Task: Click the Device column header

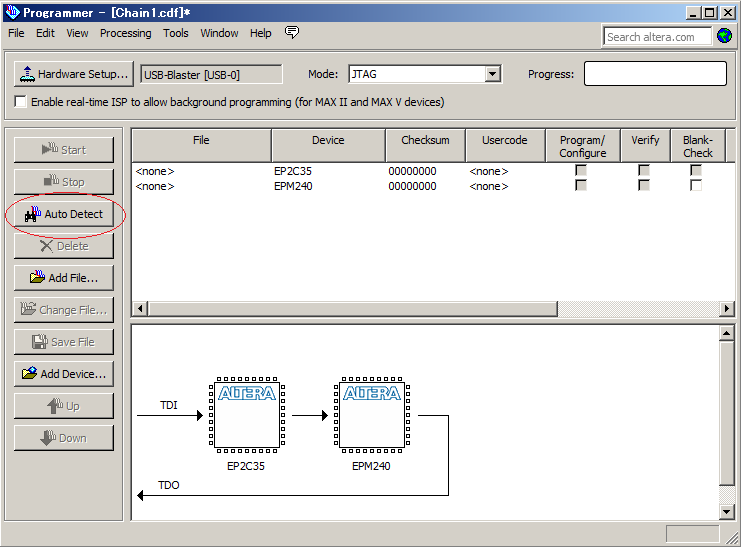Action: click(328, 146)
